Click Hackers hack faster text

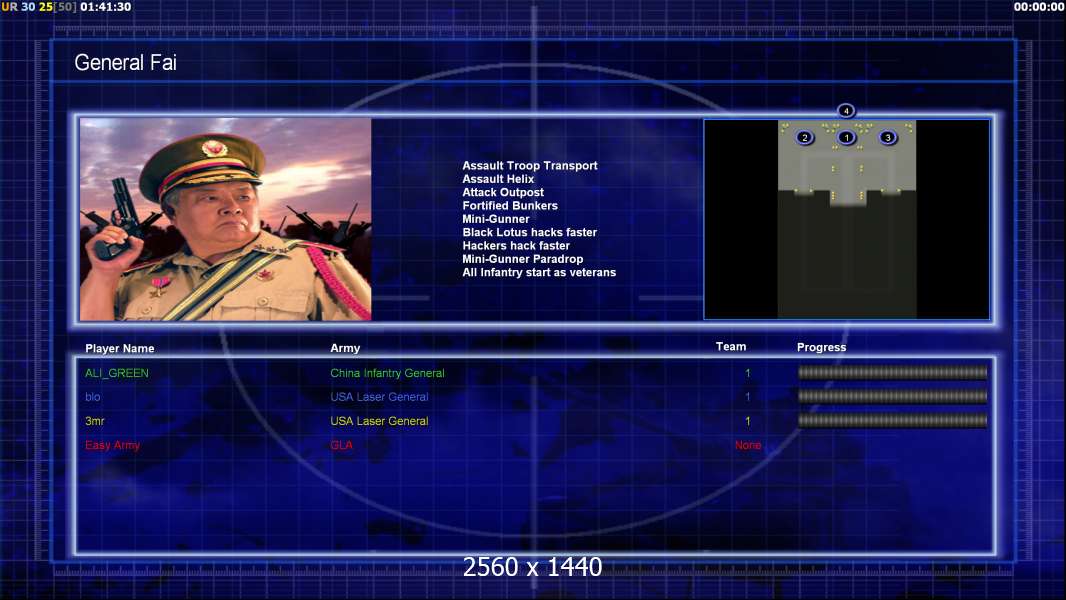tap(516, 245)
